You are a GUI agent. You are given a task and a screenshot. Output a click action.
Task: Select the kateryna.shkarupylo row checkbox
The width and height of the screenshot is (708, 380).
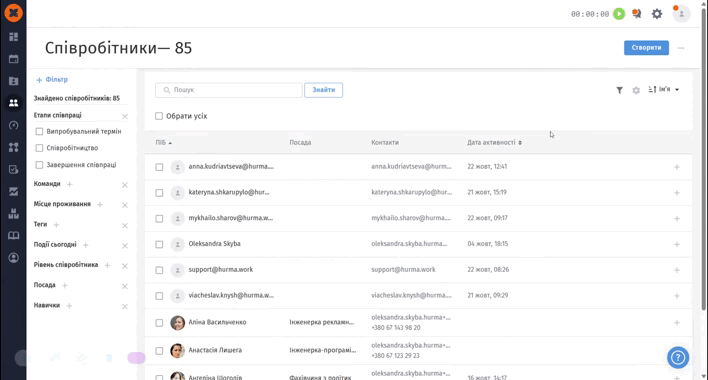pos(159,193)
